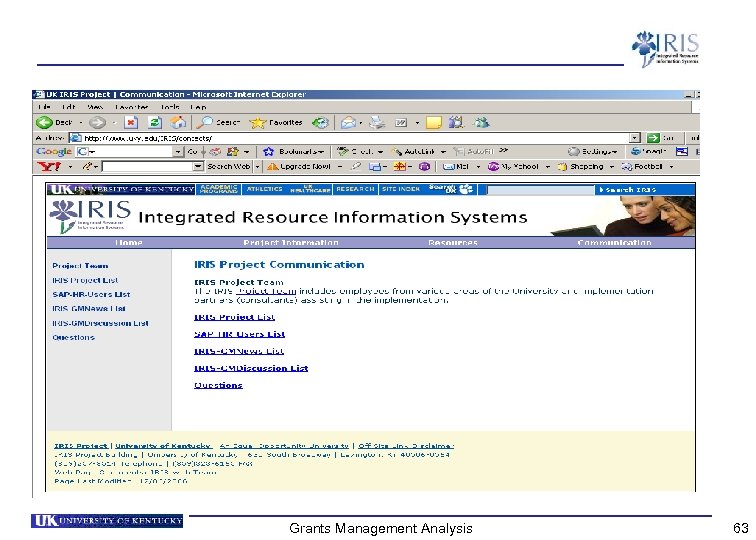Open IRIS-GMNews List link in main content
The height and width of the screenshot is (540, 756).
[239, 351]
